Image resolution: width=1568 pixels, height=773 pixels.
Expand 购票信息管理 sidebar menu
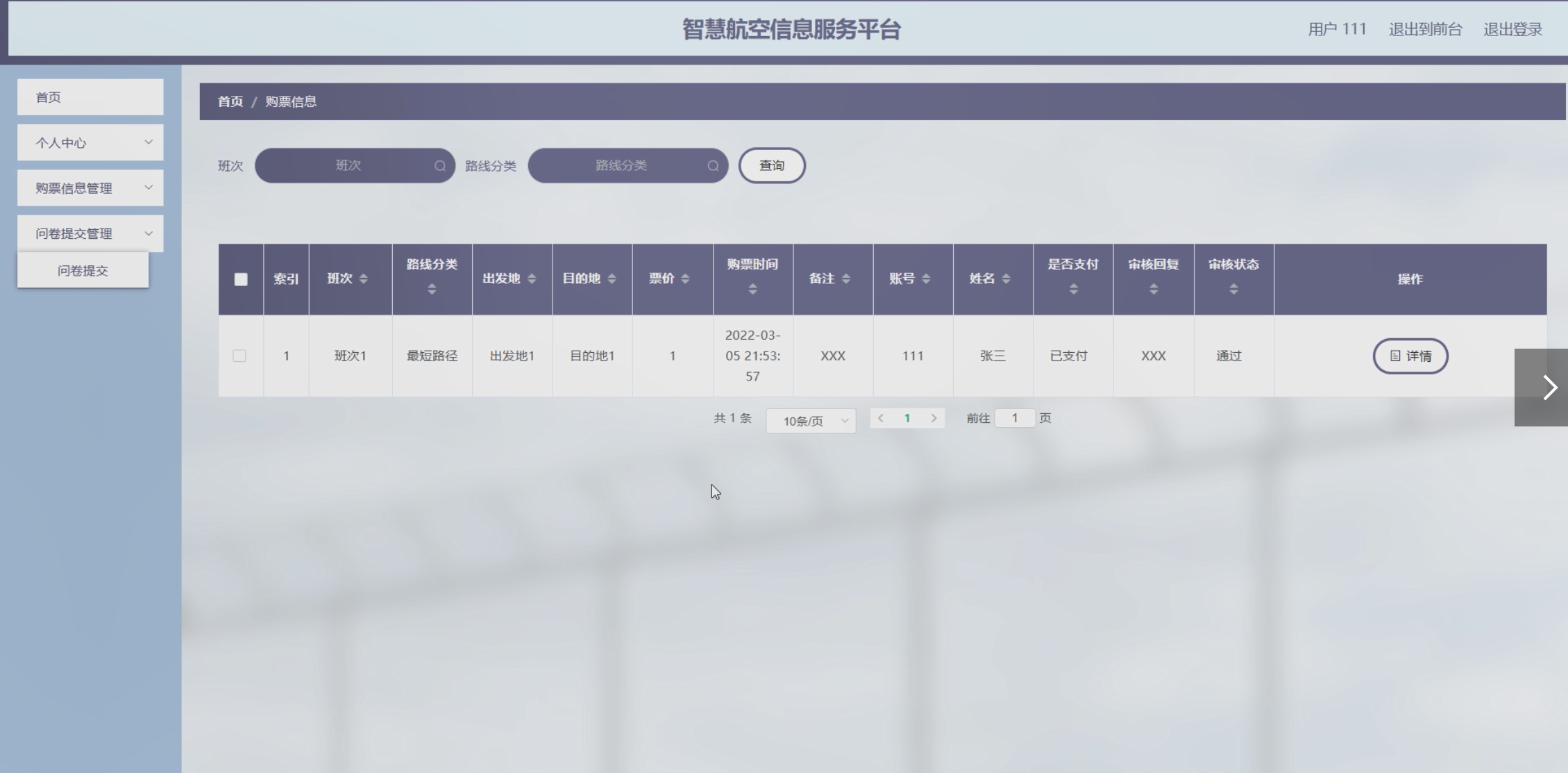(90, 188)
